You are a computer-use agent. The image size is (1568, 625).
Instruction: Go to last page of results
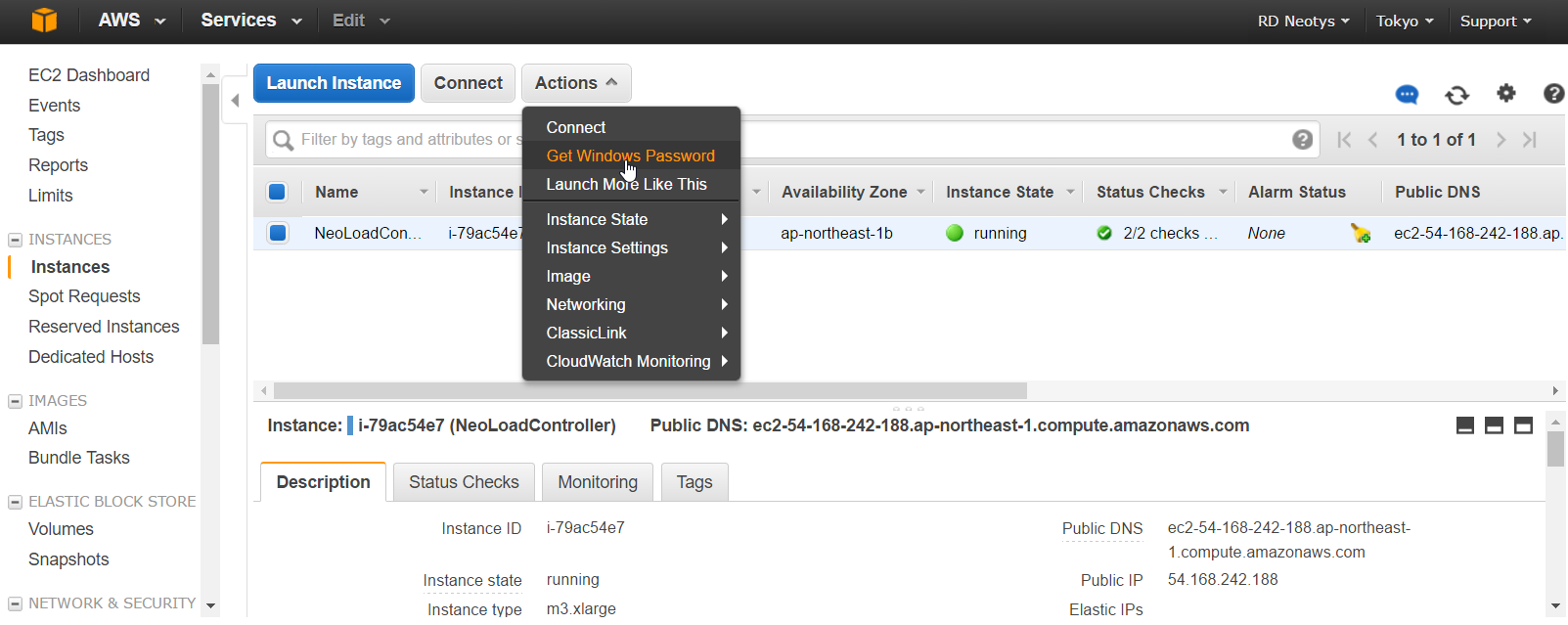tap(1530, 140)
